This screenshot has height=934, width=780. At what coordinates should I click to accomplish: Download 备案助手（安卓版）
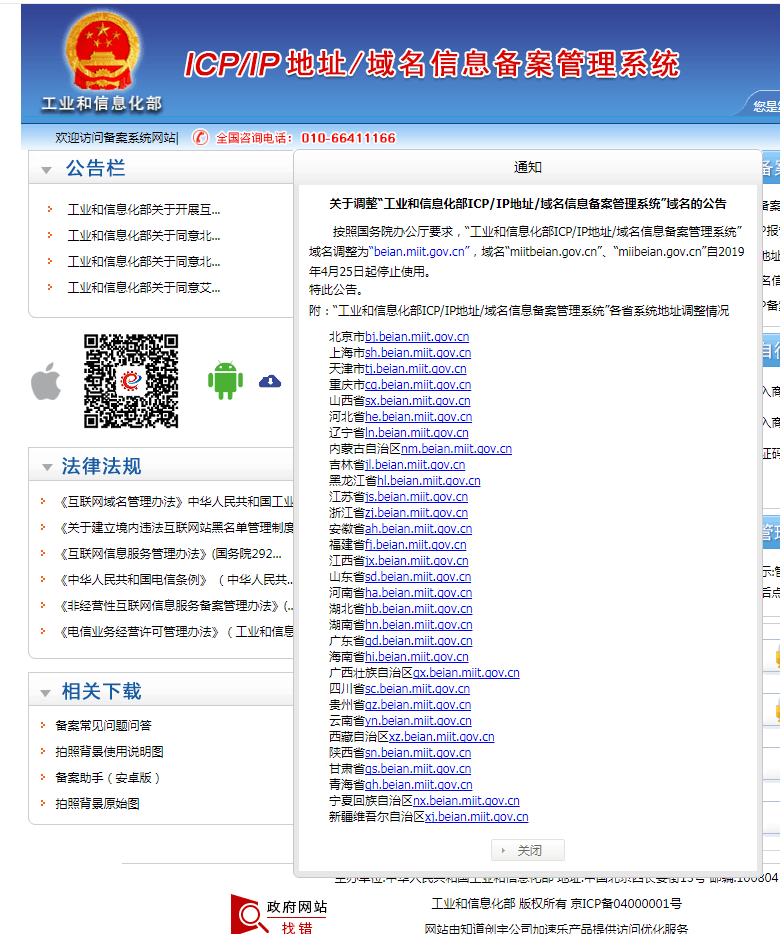point(107,778)
